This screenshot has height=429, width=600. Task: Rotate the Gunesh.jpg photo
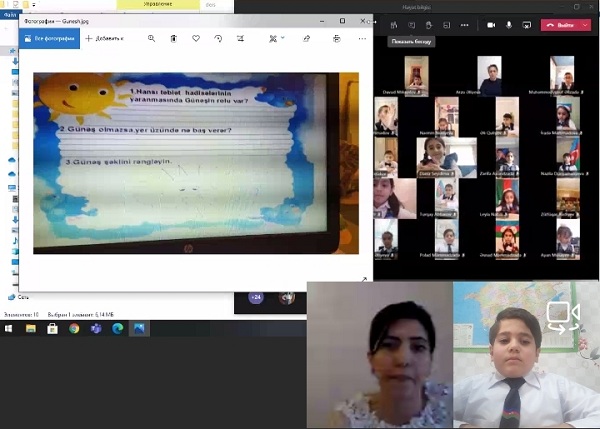coord(218,39)
